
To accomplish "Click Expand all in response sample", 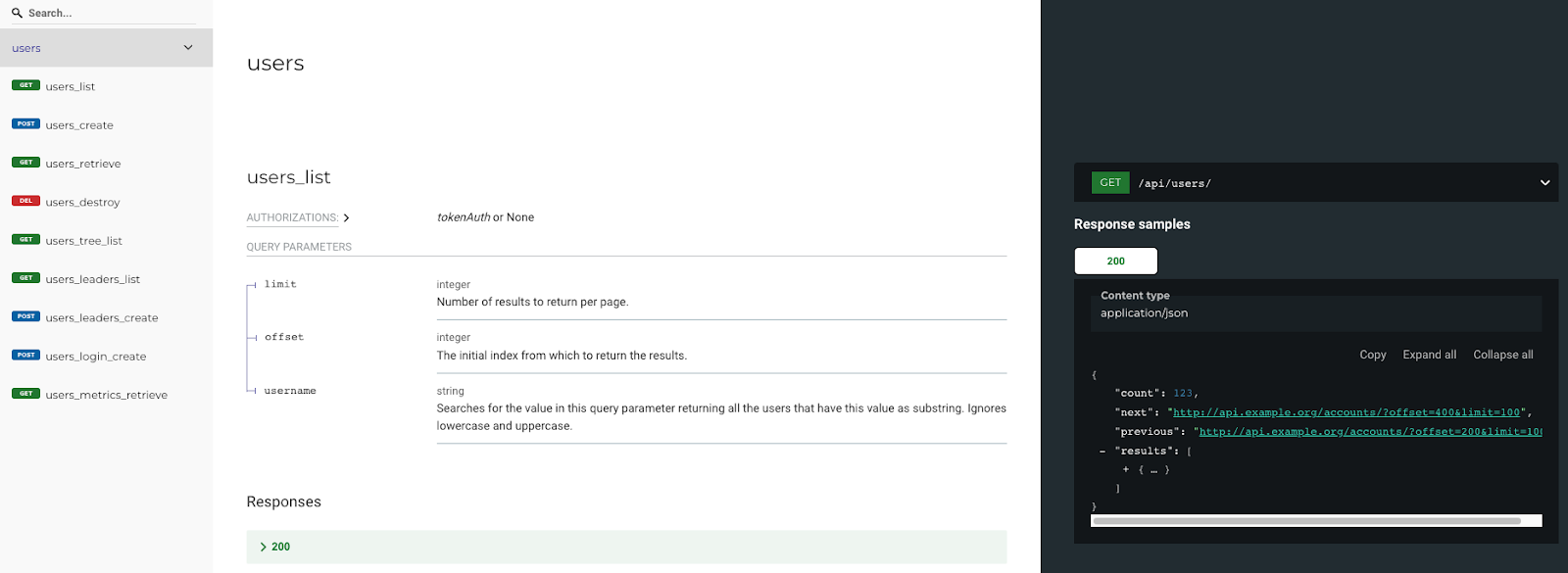I will tap(1429, 355).
